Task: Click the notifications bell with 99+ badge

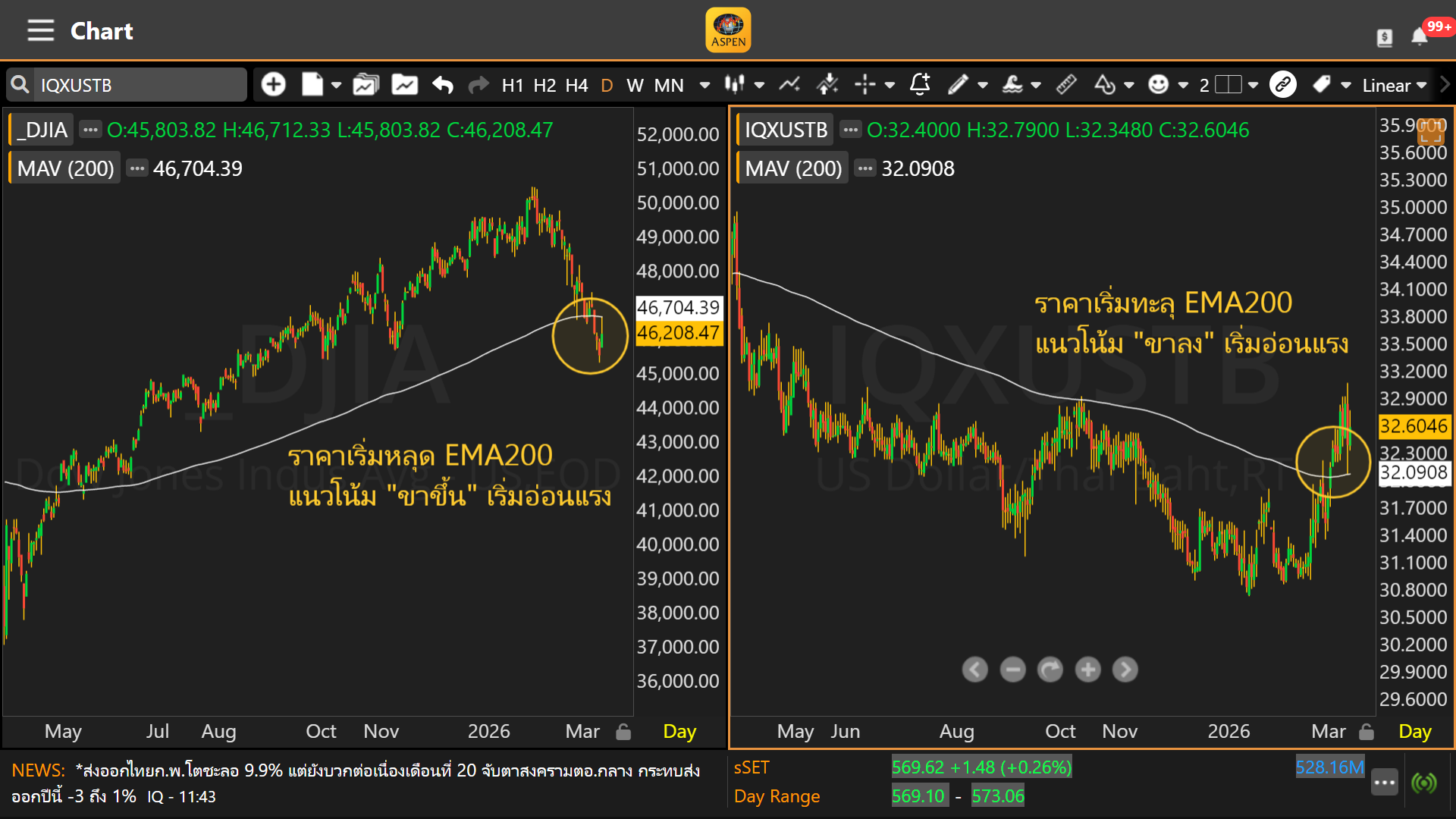Action: click(1420, 36)
